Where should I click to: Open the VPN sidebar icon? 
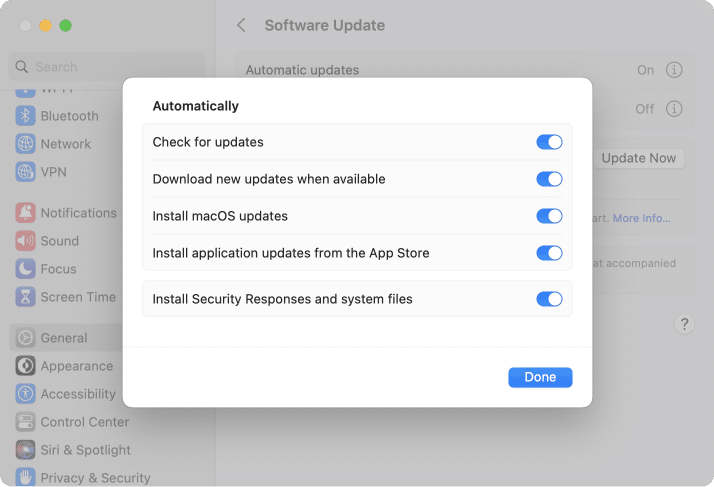[x=26, y=172]
